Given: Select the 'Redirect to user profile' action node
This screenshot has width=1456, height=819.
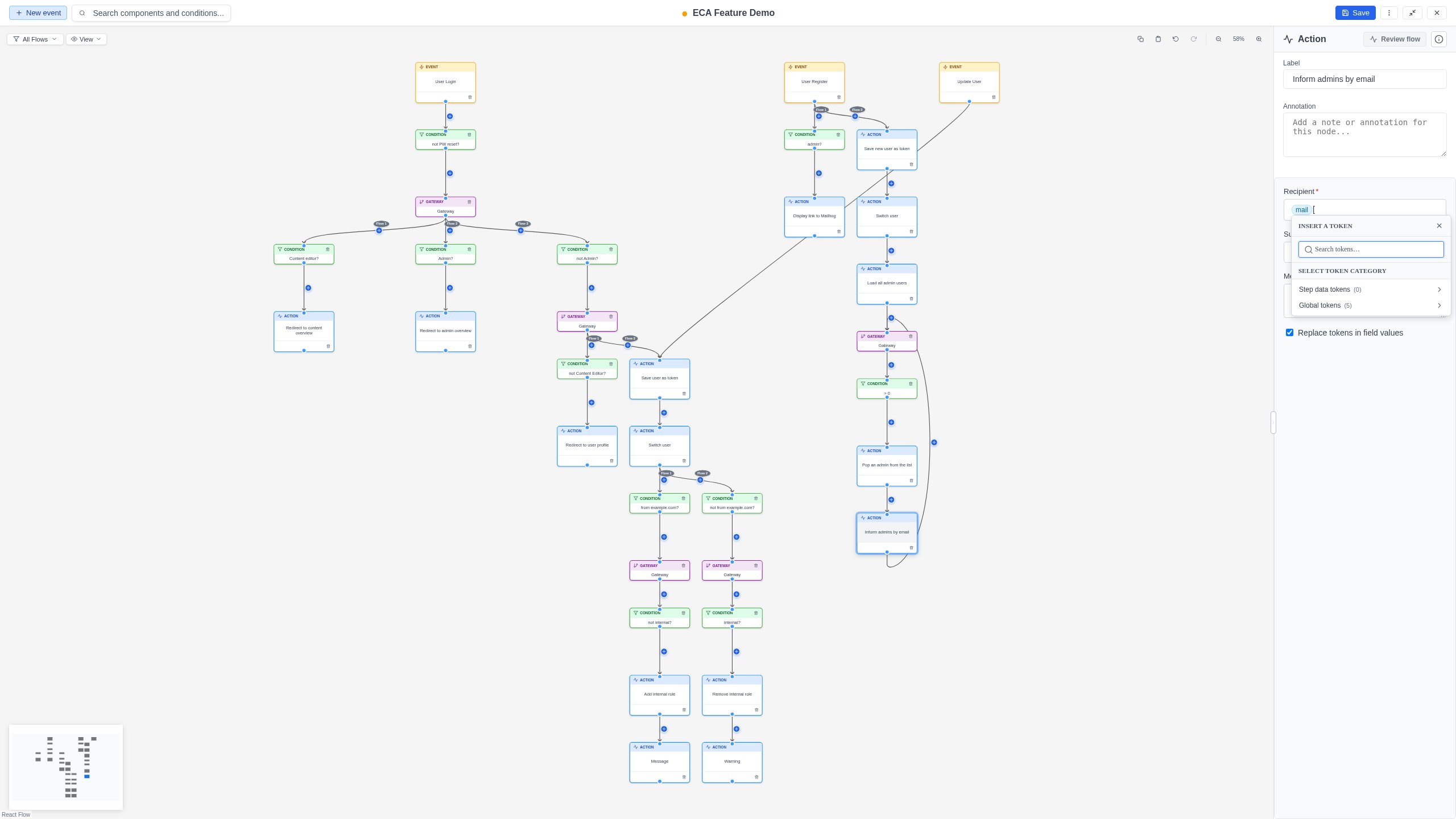Looking at the screenshot, I should point(587,446).
